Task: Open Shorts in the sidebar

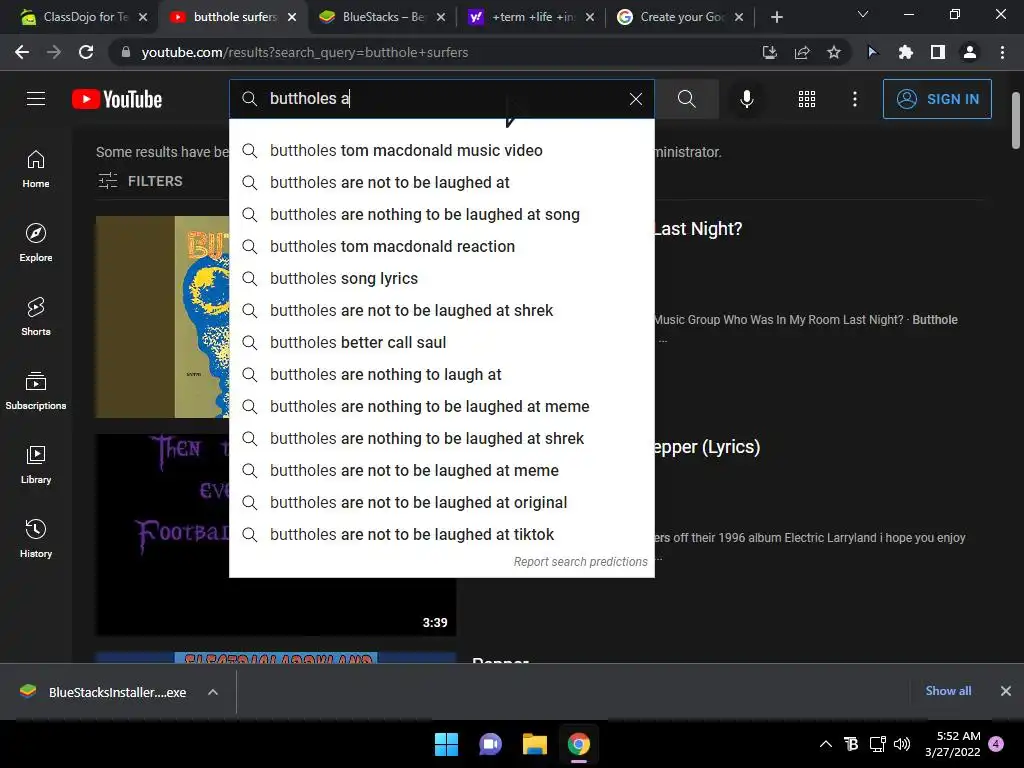Action: pyautogui.click(x=36, y=317)
